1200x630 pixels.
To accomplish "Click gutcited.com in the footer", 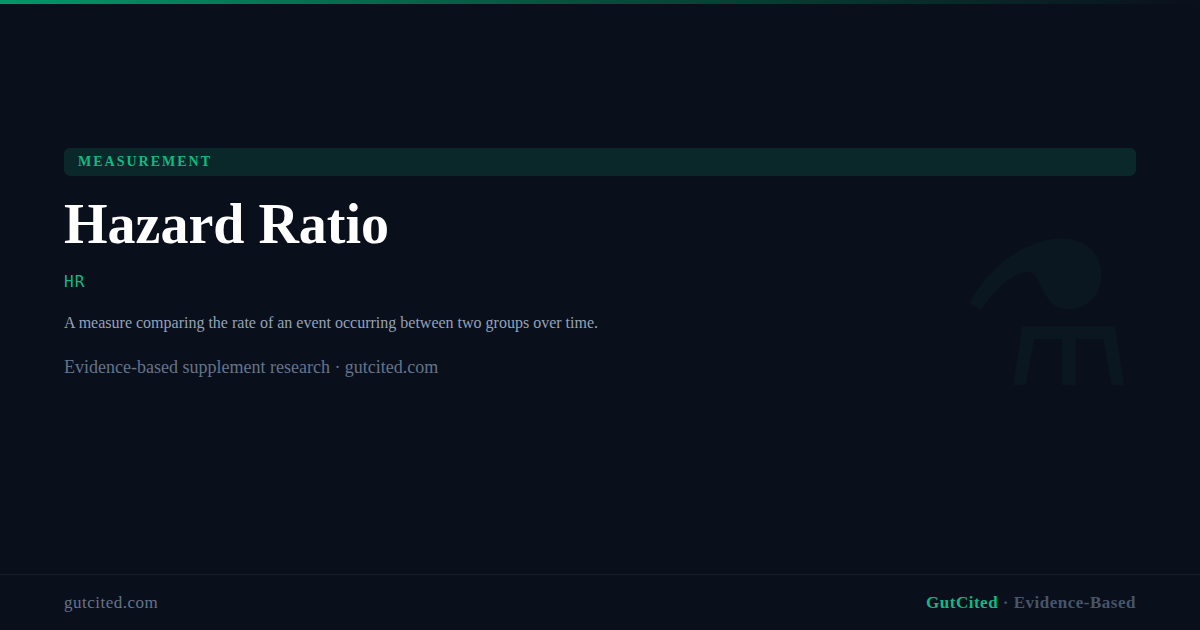I will [x=111, y=603].
